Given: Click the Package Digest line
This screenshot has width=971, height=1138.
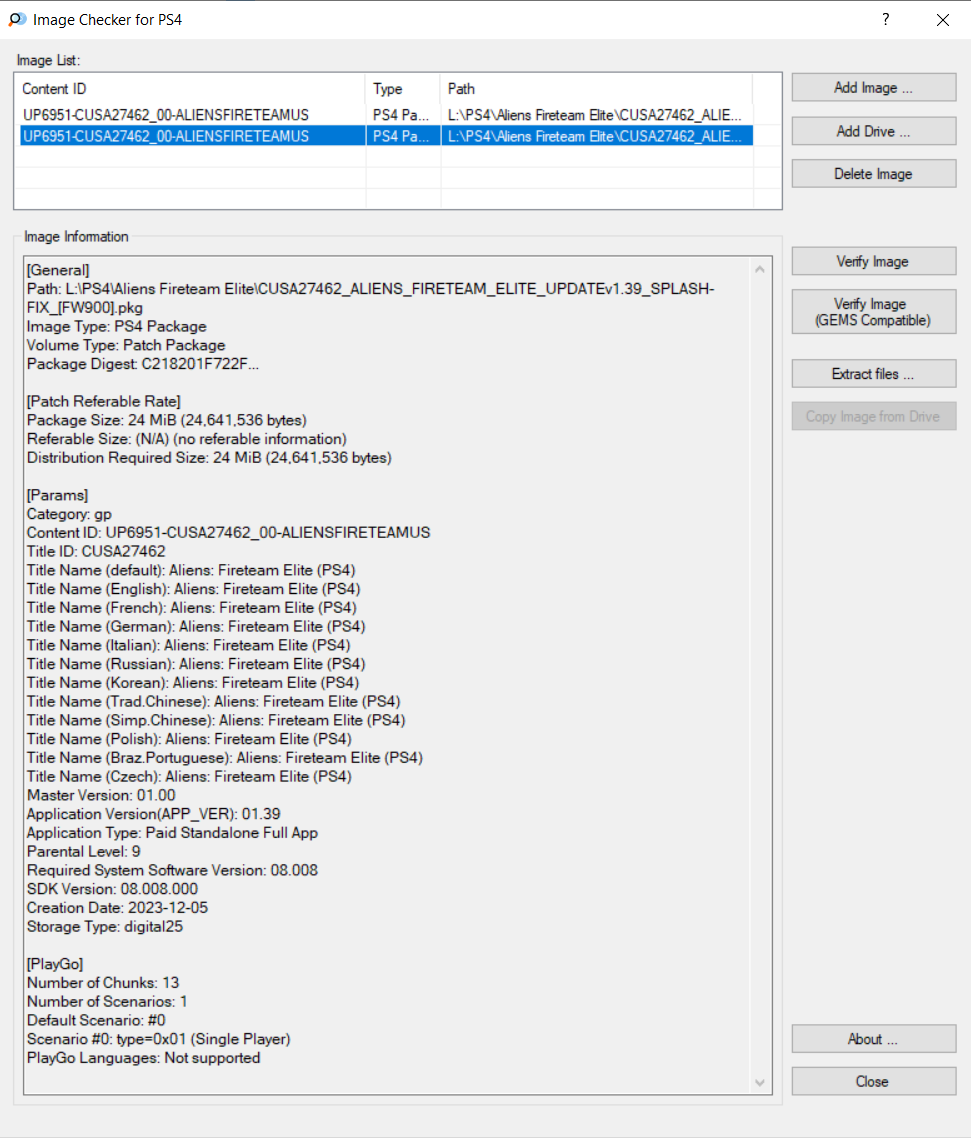Looking at the screenshot, I should [x=143, y=364].
